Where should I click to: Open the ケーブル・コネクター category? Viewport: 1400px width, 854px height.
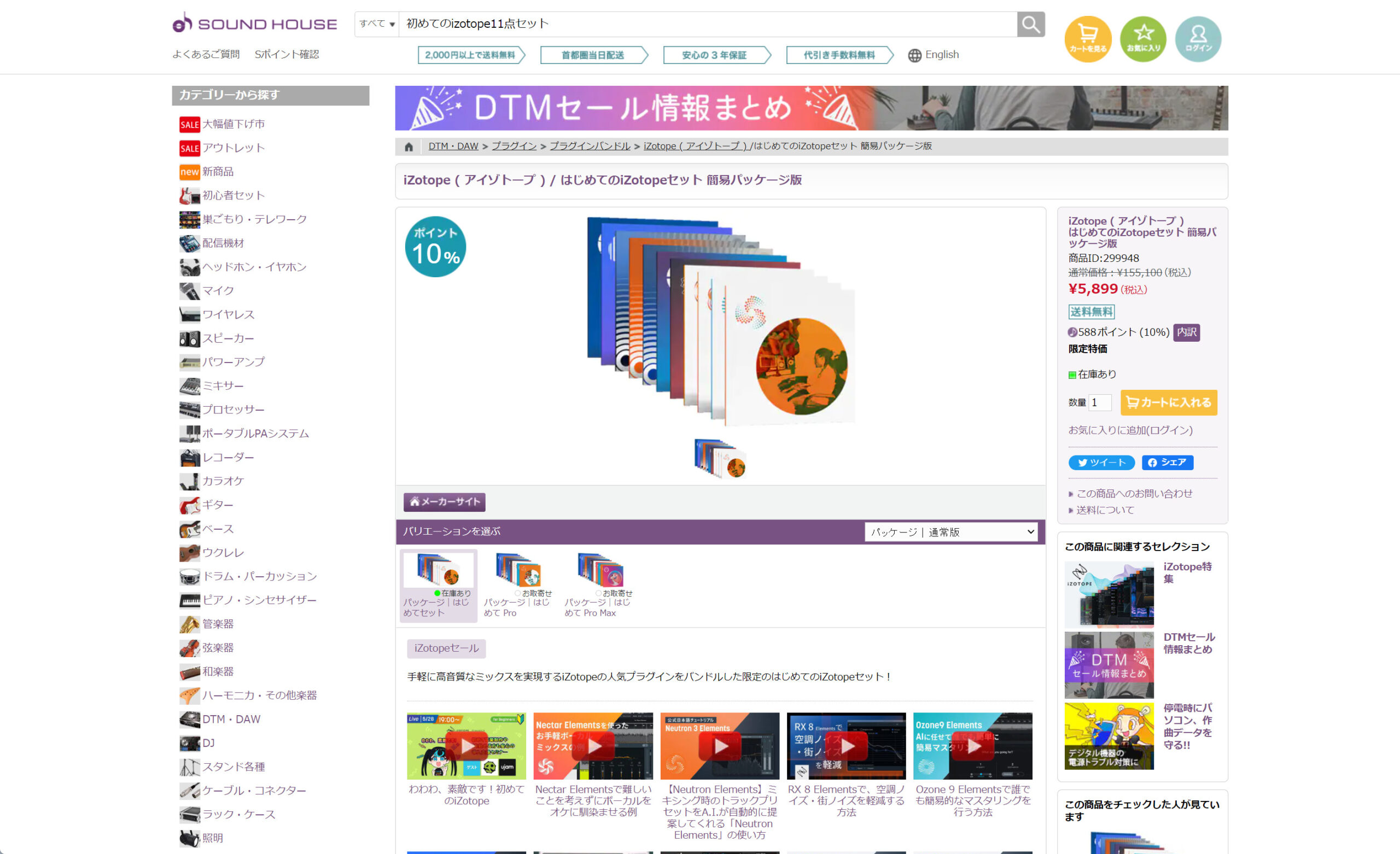tap(254, 791)
